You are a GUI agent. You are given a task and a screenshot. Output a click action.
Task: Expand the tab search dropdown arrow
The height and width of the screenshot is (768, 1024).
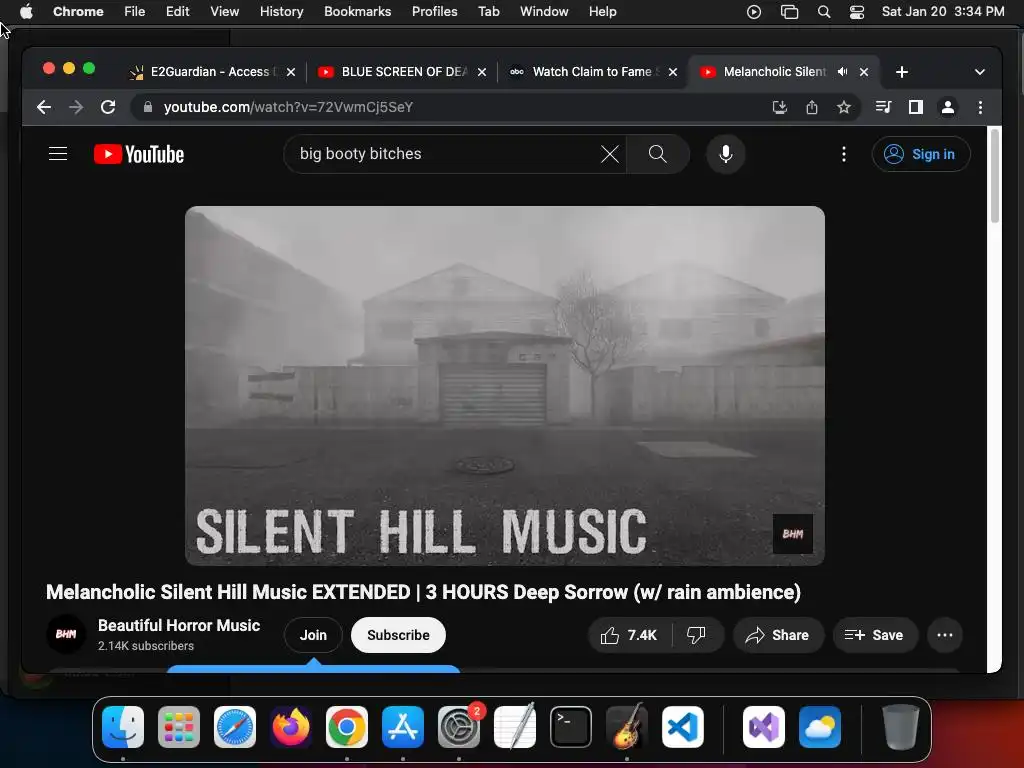pyautogui.click(x=980, y=72)
